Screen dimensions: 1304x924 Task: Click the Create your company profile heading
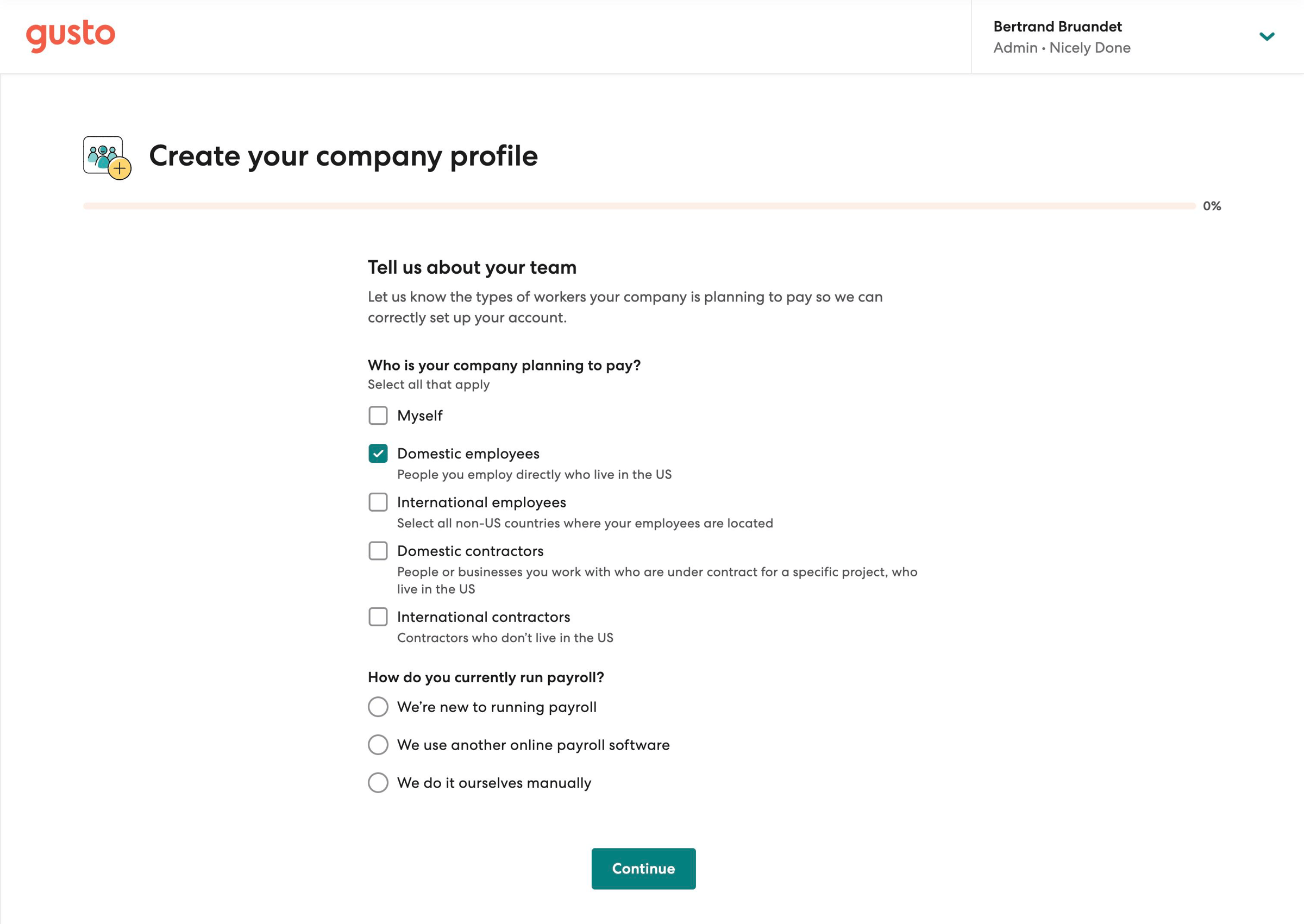point(343,156)
